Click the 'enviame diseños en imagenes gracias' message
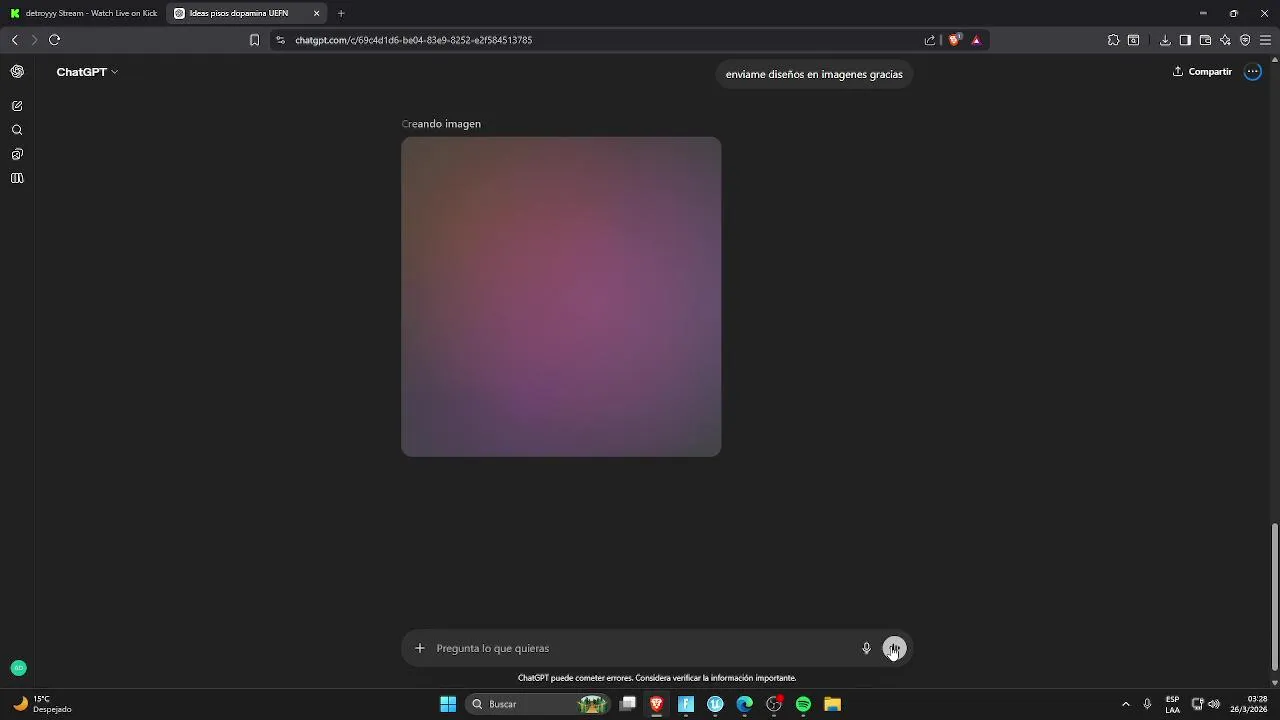 (814, 74)
